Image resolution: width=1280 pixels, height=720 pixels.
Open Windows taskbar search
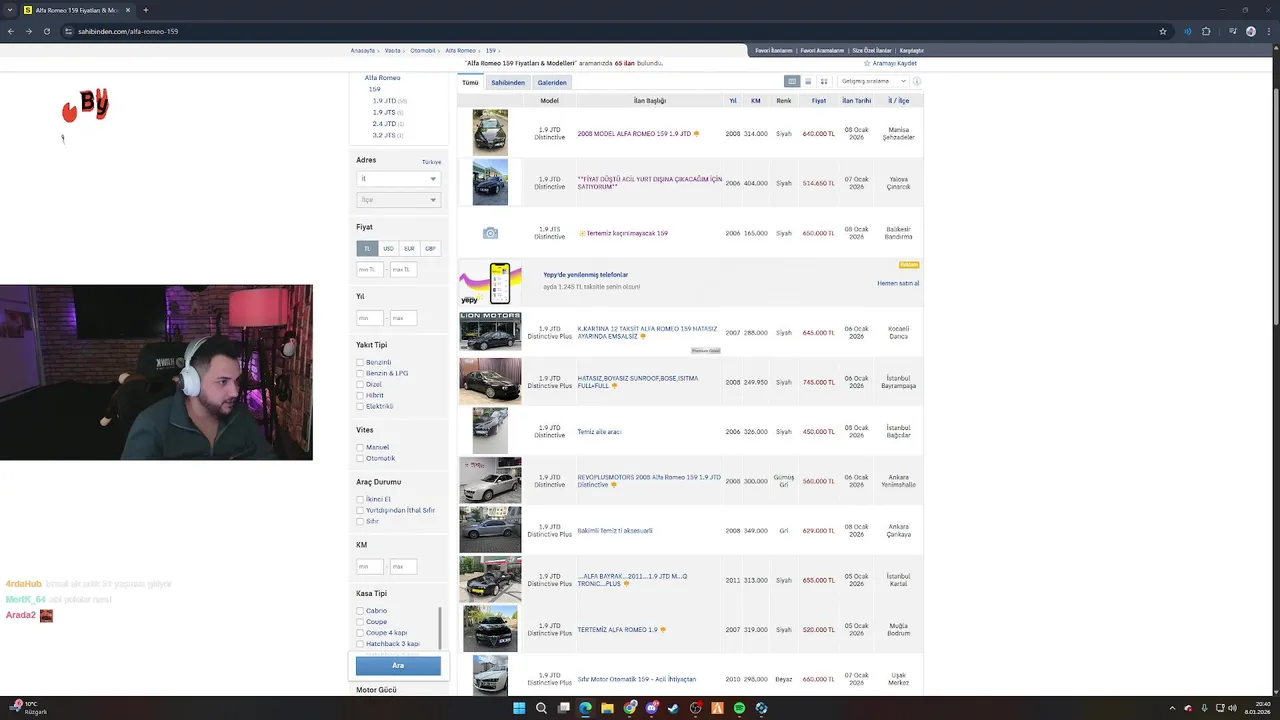[x=541, y=708]
